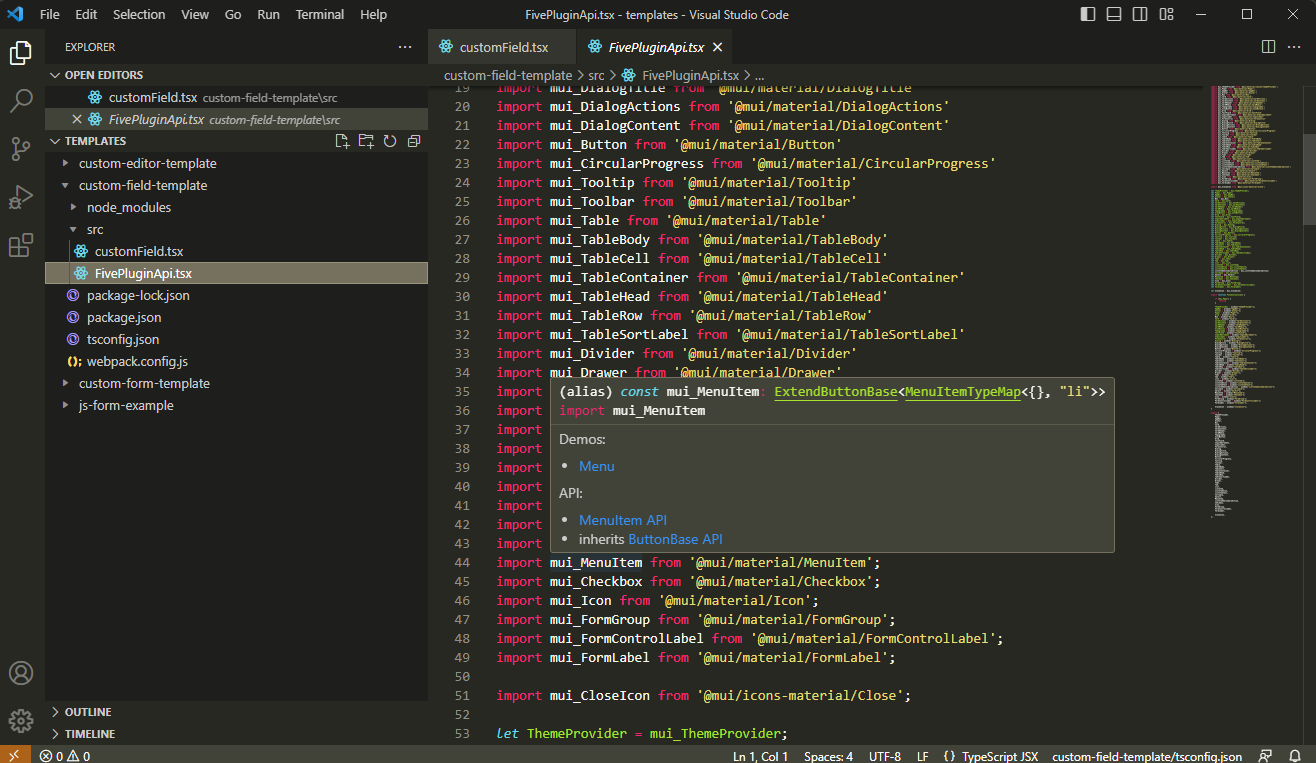Toggle primary side bar layout icon
The height and width of the screenshot is (763, 1316).
pyautogui.click(x=1089, y=15)
